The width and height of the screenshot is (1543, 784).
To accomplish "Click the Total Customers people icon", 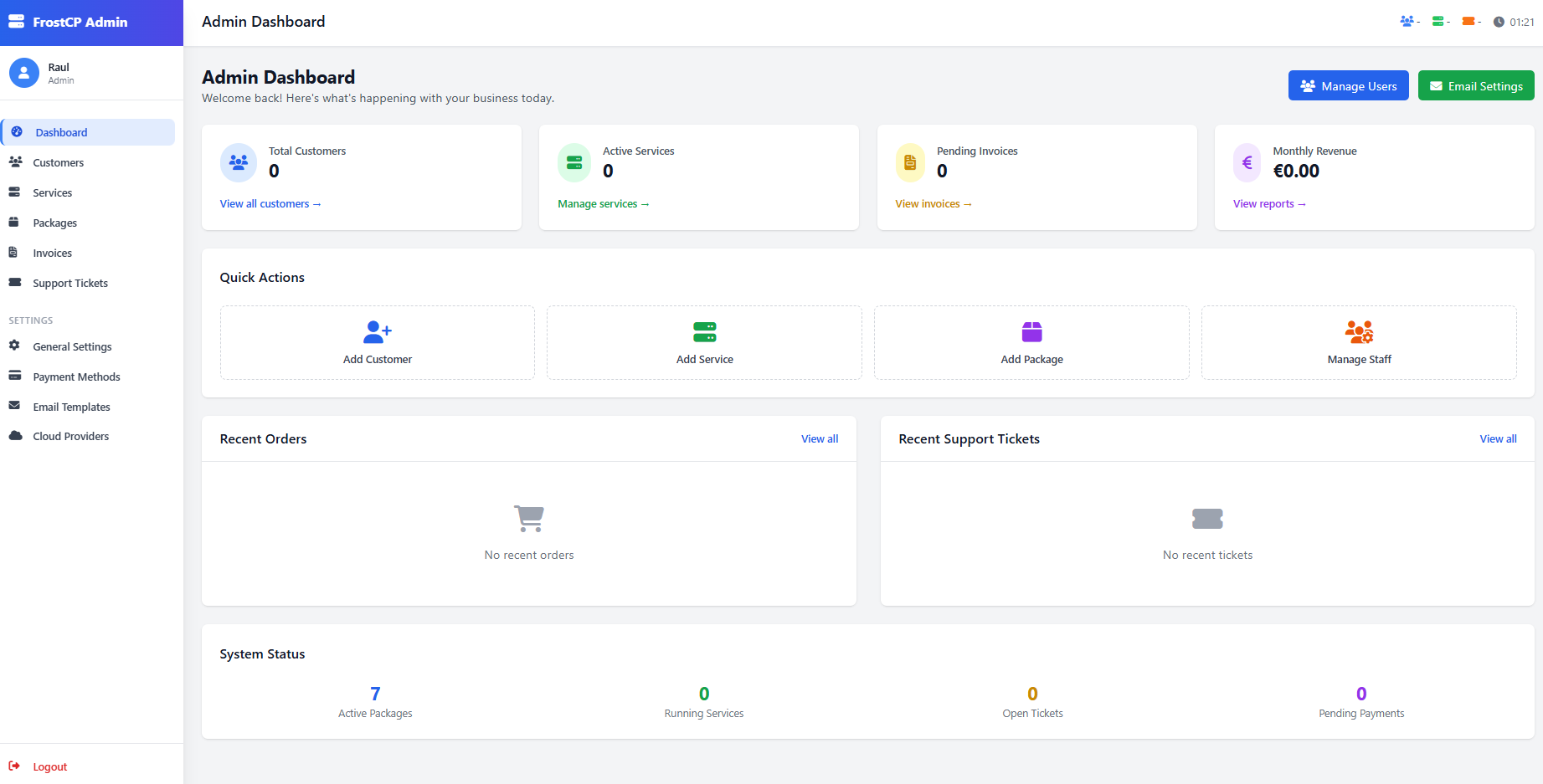I will 239,162.
